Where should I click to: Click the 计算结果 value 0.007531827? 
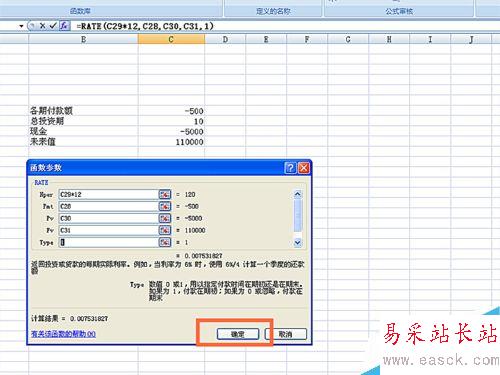coord(89,319)
